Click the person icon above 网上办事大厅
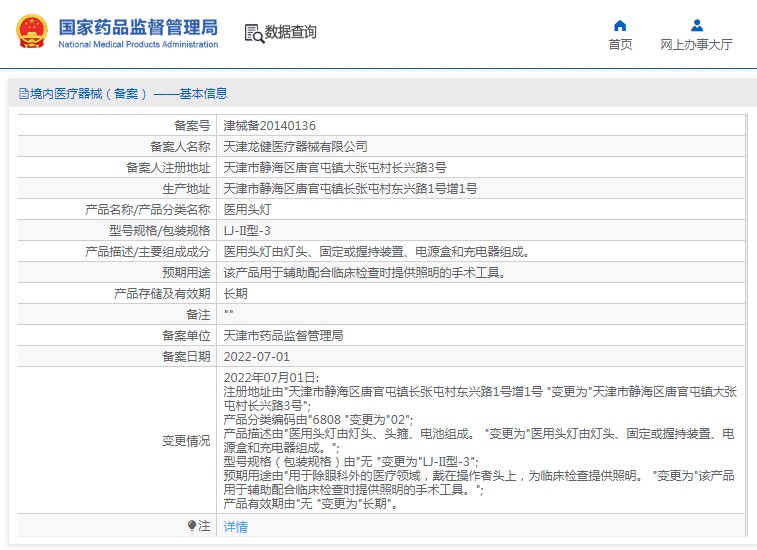 [x=696, y=25]
